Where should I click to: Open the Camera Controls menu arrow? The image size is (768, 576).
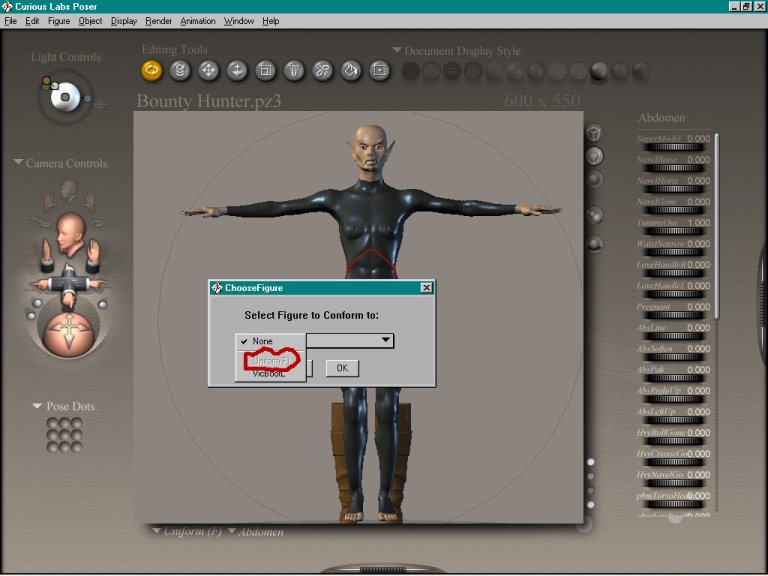click(18, 162)
